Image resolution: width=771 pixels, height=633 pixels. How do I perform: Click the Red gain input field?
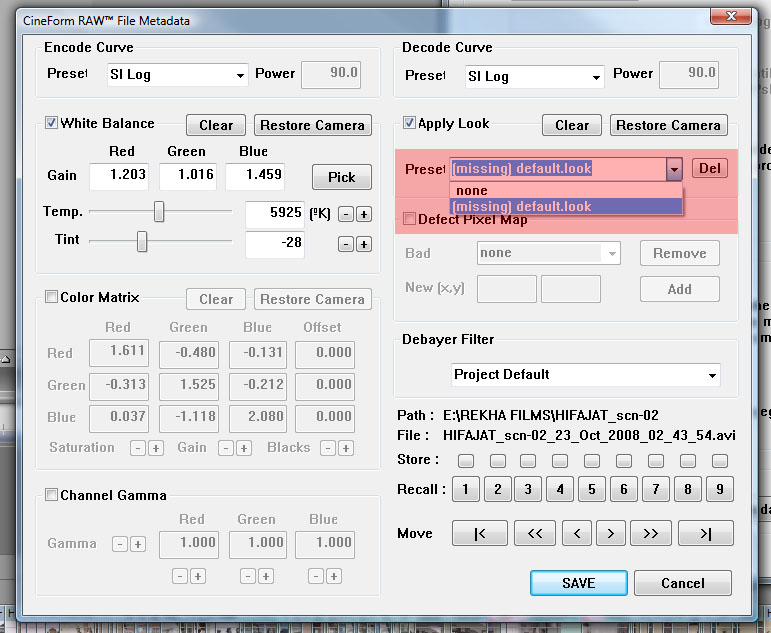tap(118, 176)
